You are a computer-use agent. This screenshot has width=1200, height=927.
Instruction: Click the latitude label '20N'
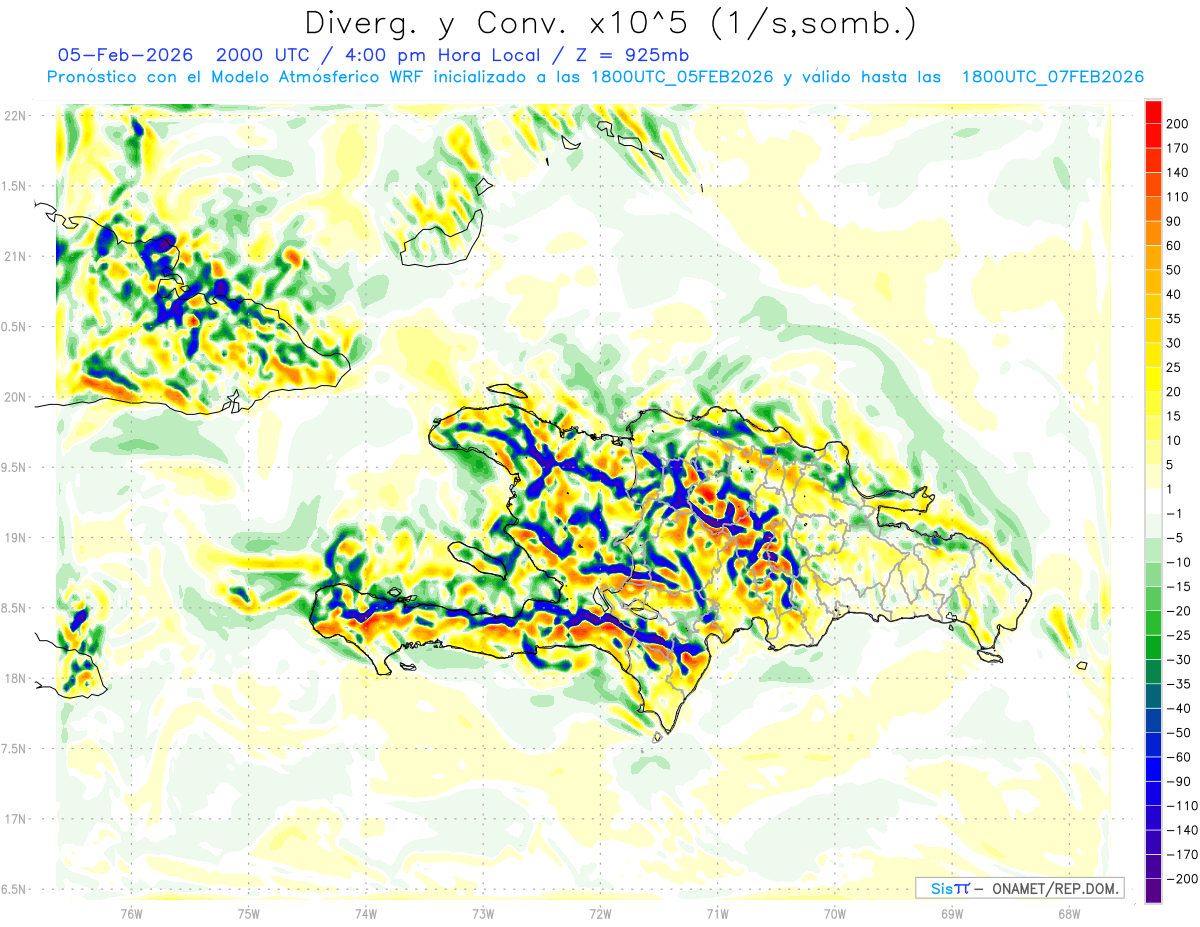[x=14, y=397]
